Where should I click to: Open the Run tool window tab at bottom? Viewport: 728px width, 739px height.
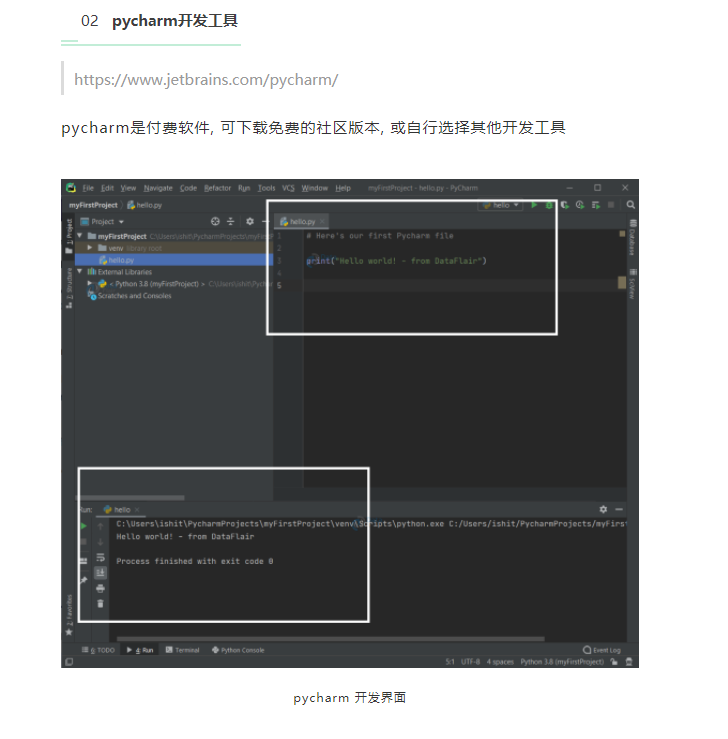140,650
